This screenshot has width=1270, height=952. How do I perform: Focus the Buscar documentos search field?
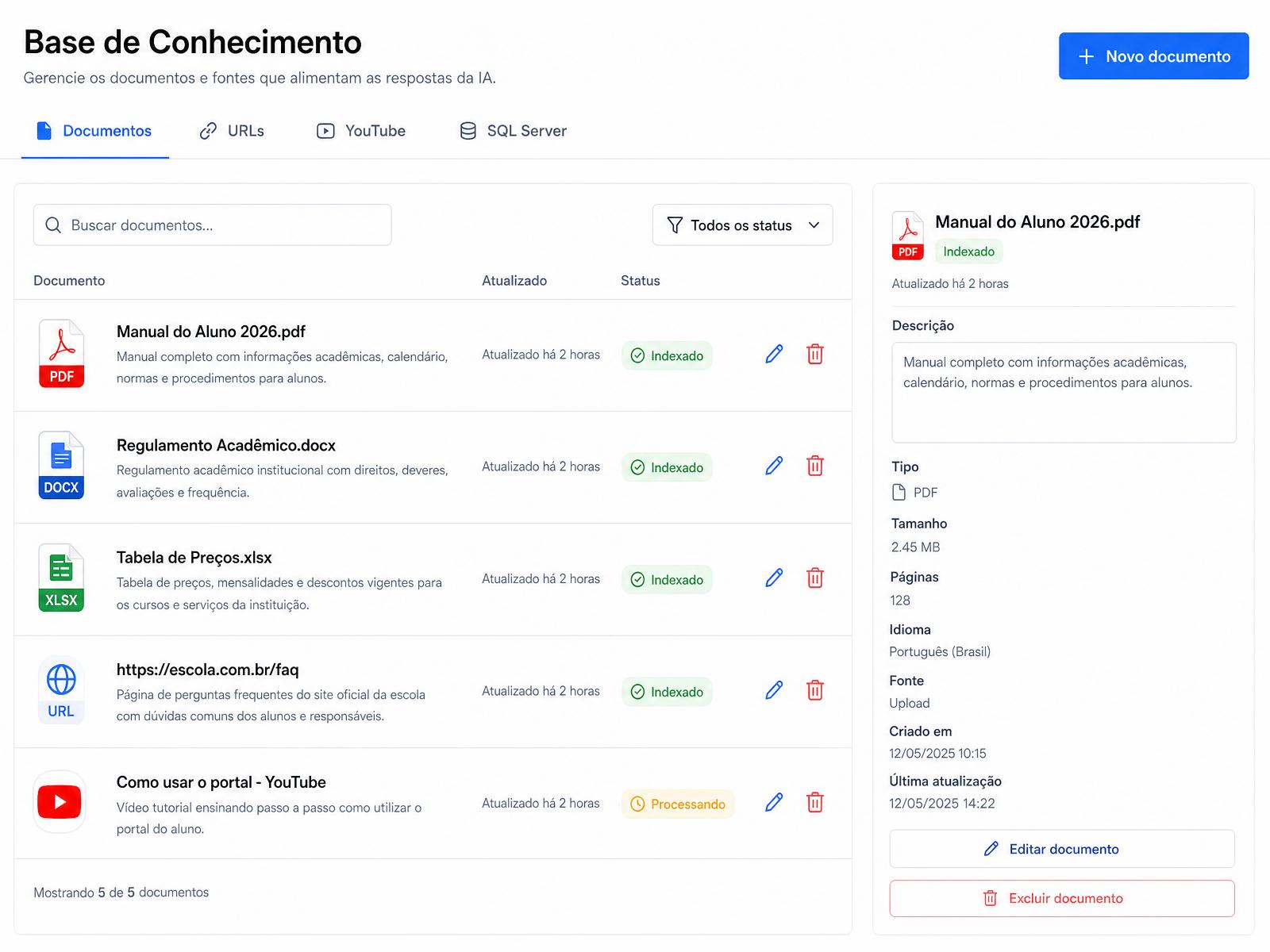[x=212, y=225]
